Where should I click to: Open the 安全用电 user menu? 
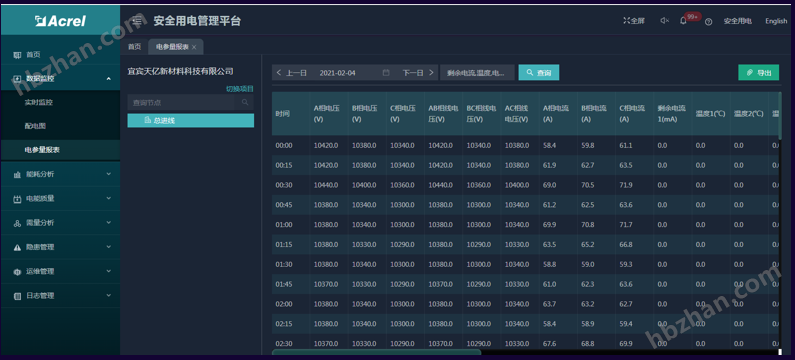(737, 21)
